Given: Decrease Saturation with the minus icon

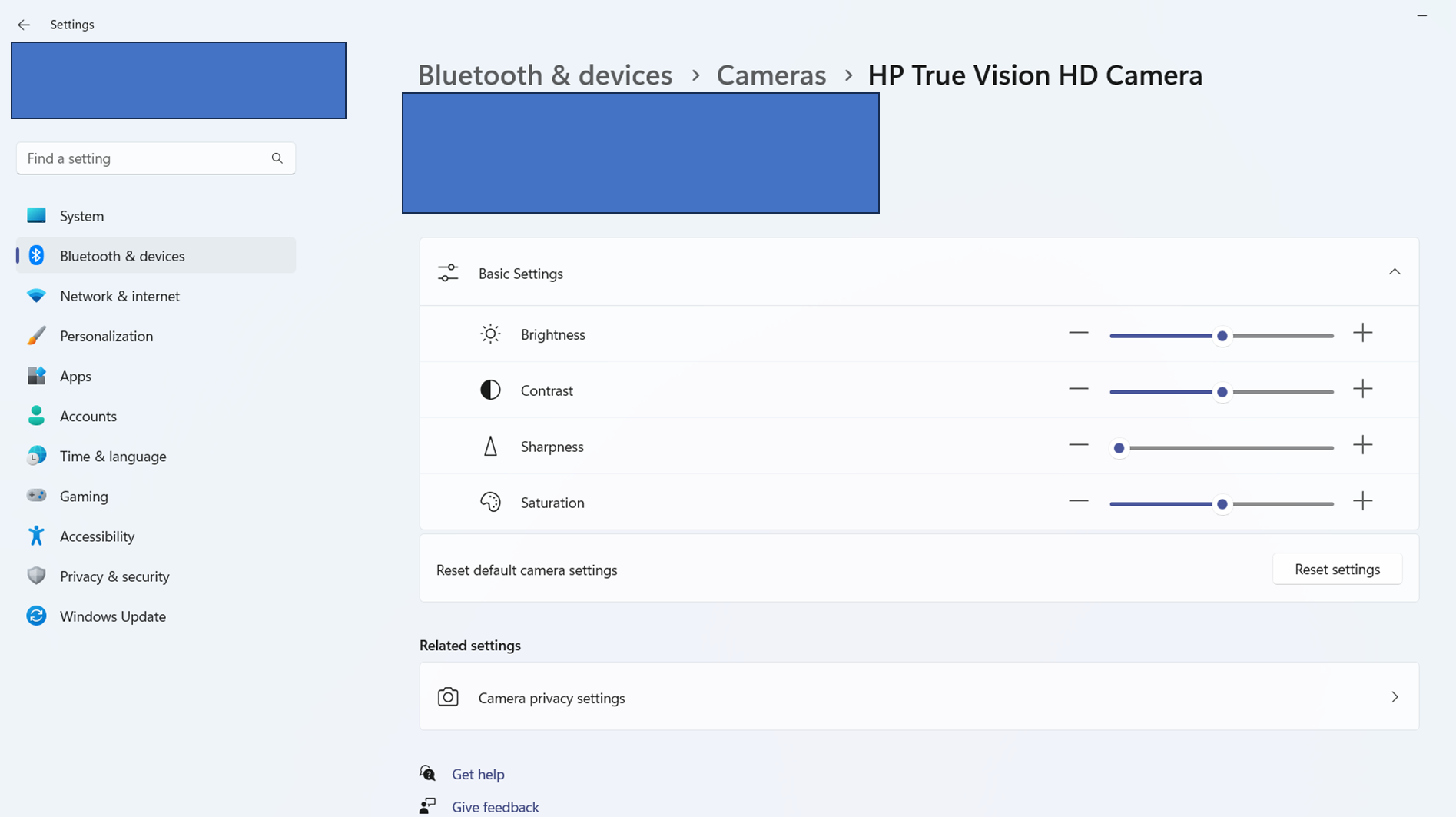Looking at the screenshot, I should coord(1078,502).
